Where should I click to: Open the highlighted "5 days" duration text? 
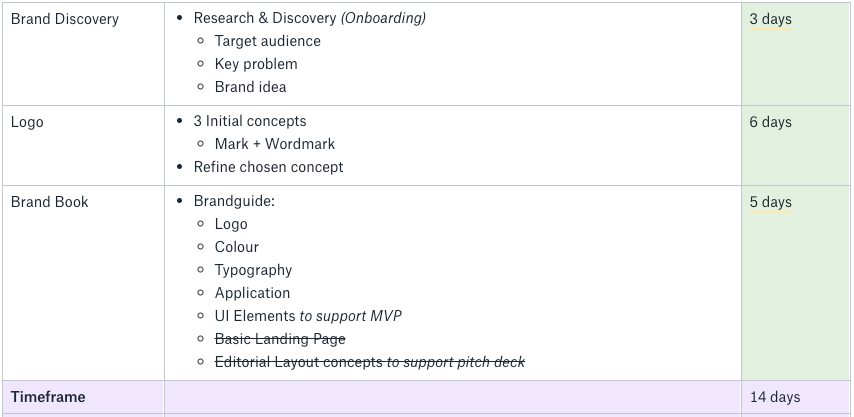770,202
